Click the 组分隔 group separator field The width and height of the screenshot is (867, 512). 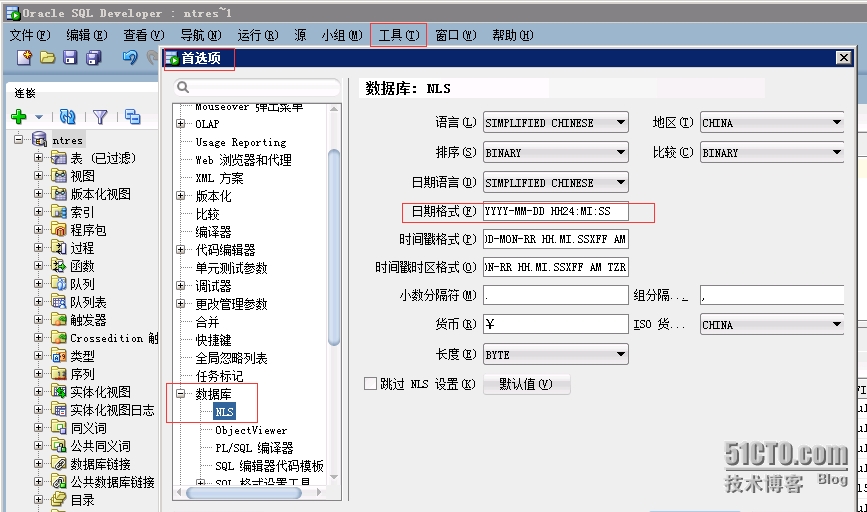click(772, 295)
